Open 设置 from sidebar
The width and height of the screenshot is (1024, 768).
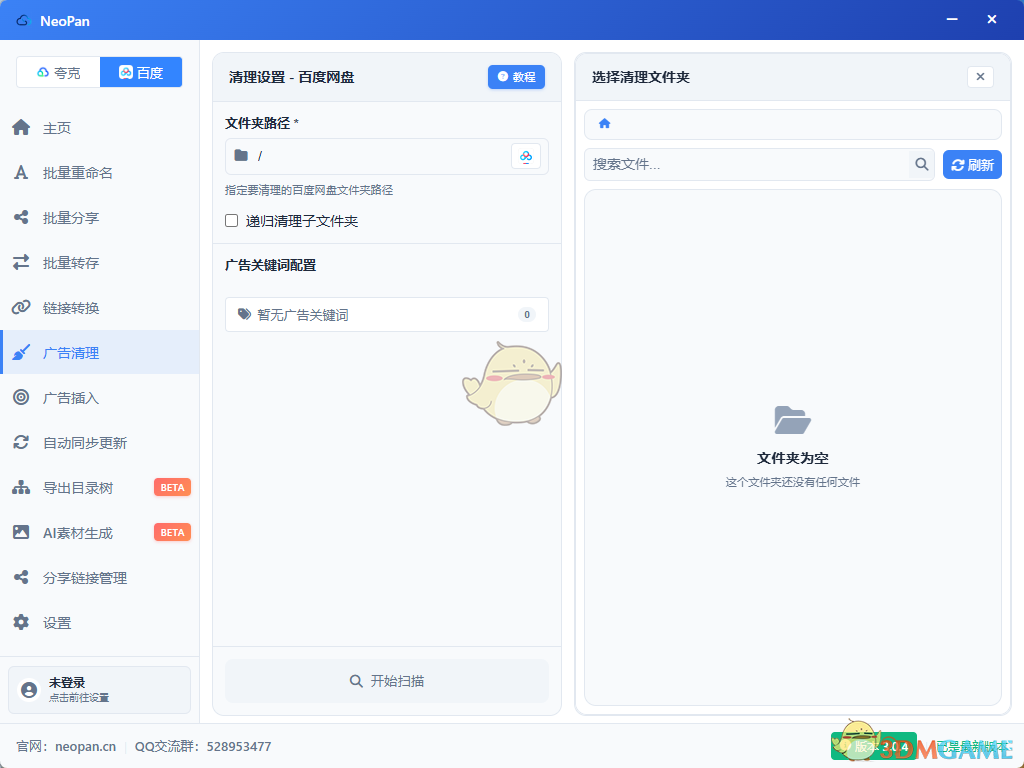(x=57, y=623)
